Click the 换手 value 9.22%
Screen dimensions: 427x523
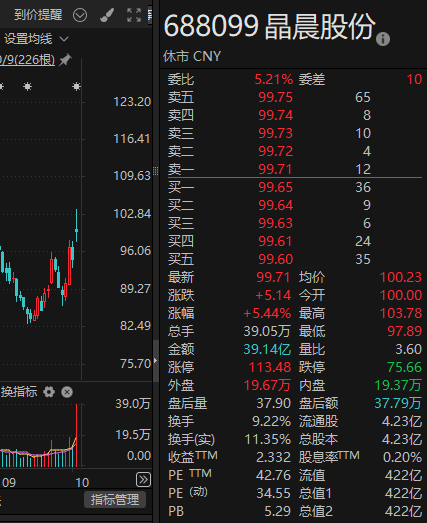tap(272, 422)
